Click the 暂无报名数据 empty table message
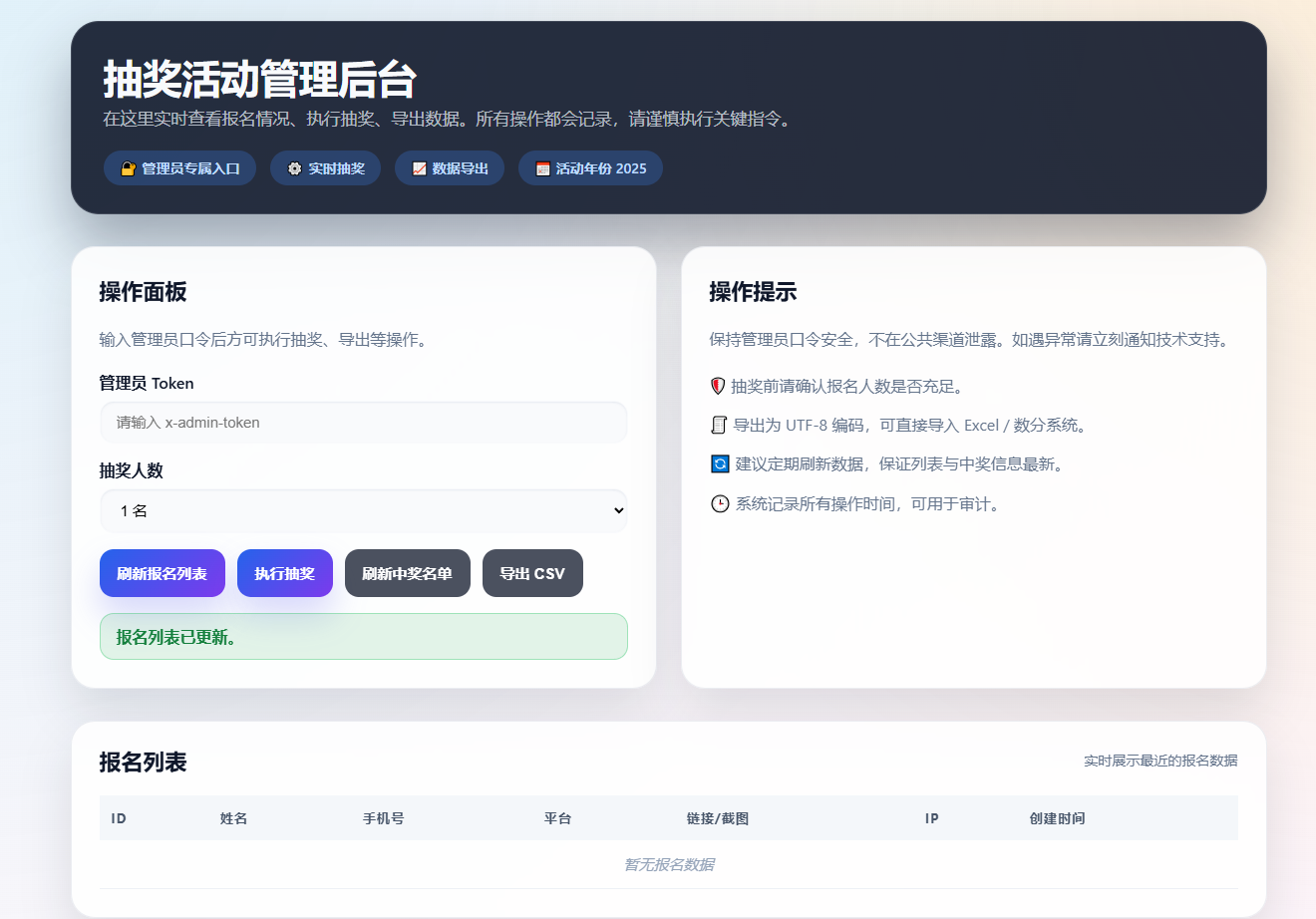 pyautogui.click(x=669, y=864)
